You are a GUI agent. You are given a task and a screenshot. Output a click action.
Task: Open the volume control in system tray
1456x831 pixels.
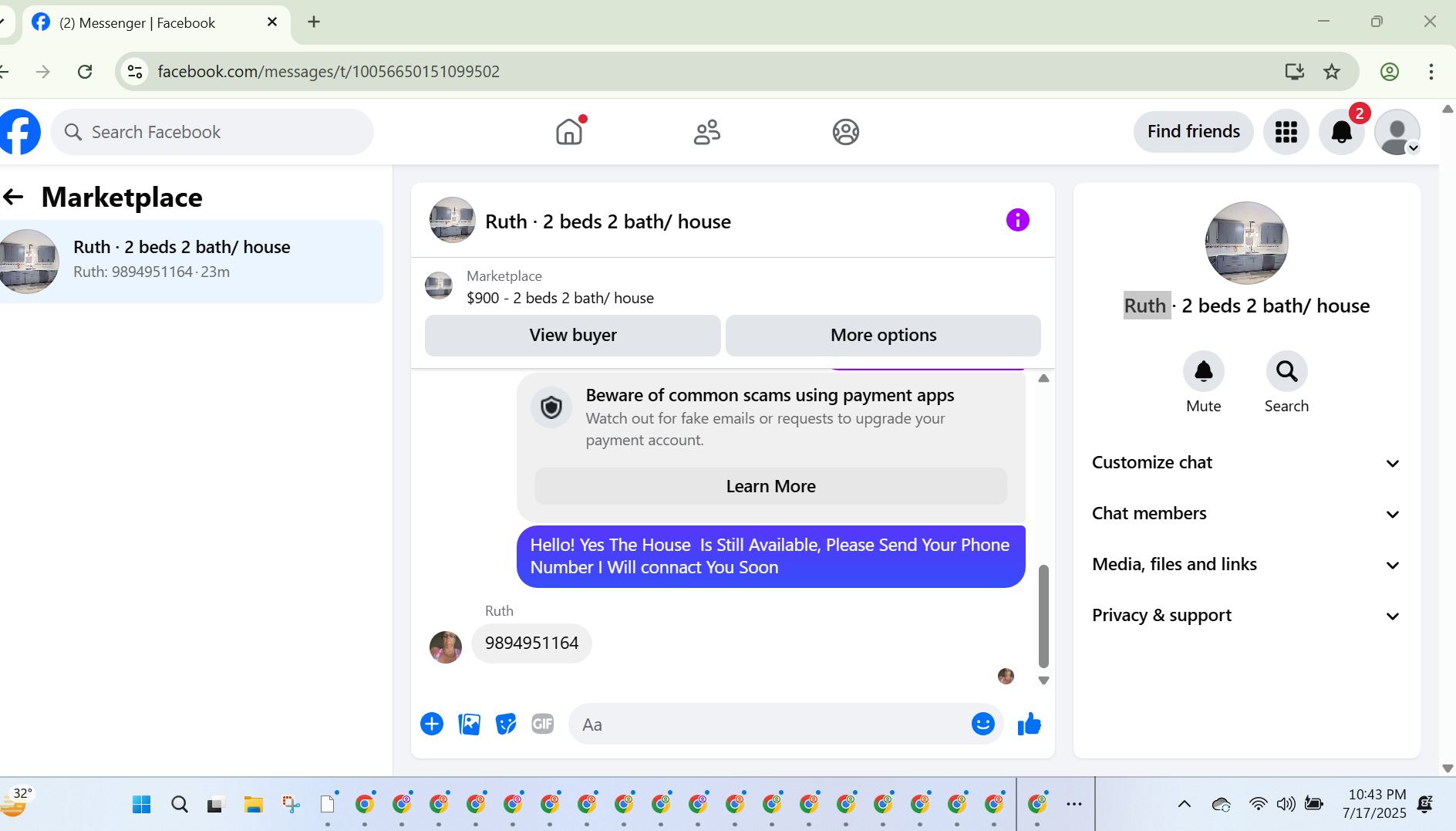tap(1286, 804)
